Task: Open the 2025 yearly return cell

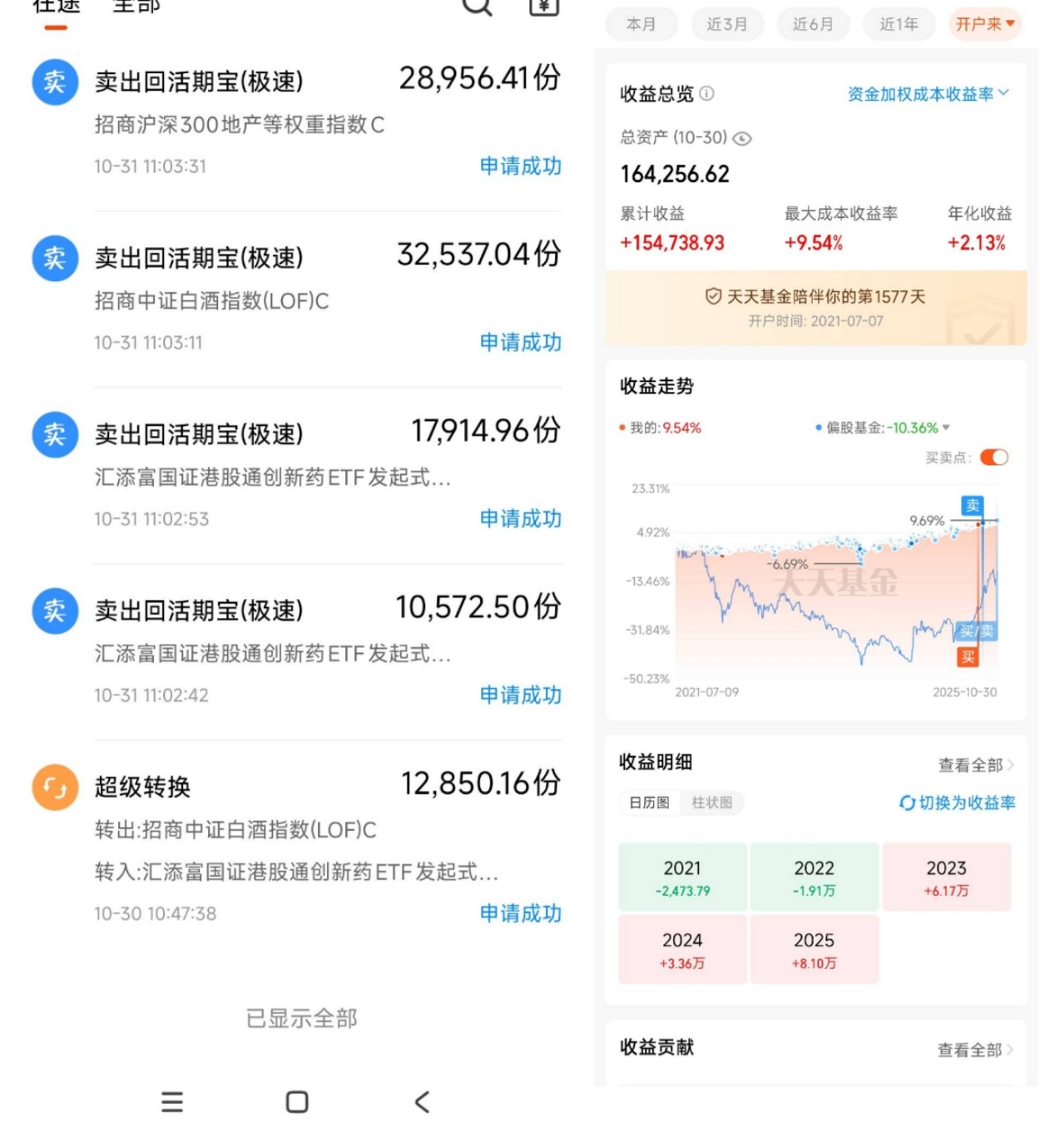Action: [x=814, y=949]
